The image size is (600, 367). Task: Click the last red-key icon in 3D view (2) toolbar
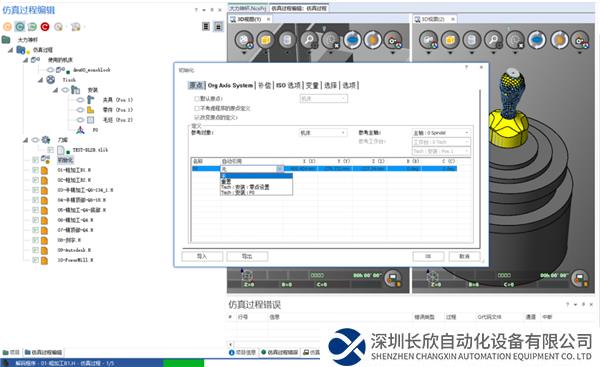click(x=580, y=39)
